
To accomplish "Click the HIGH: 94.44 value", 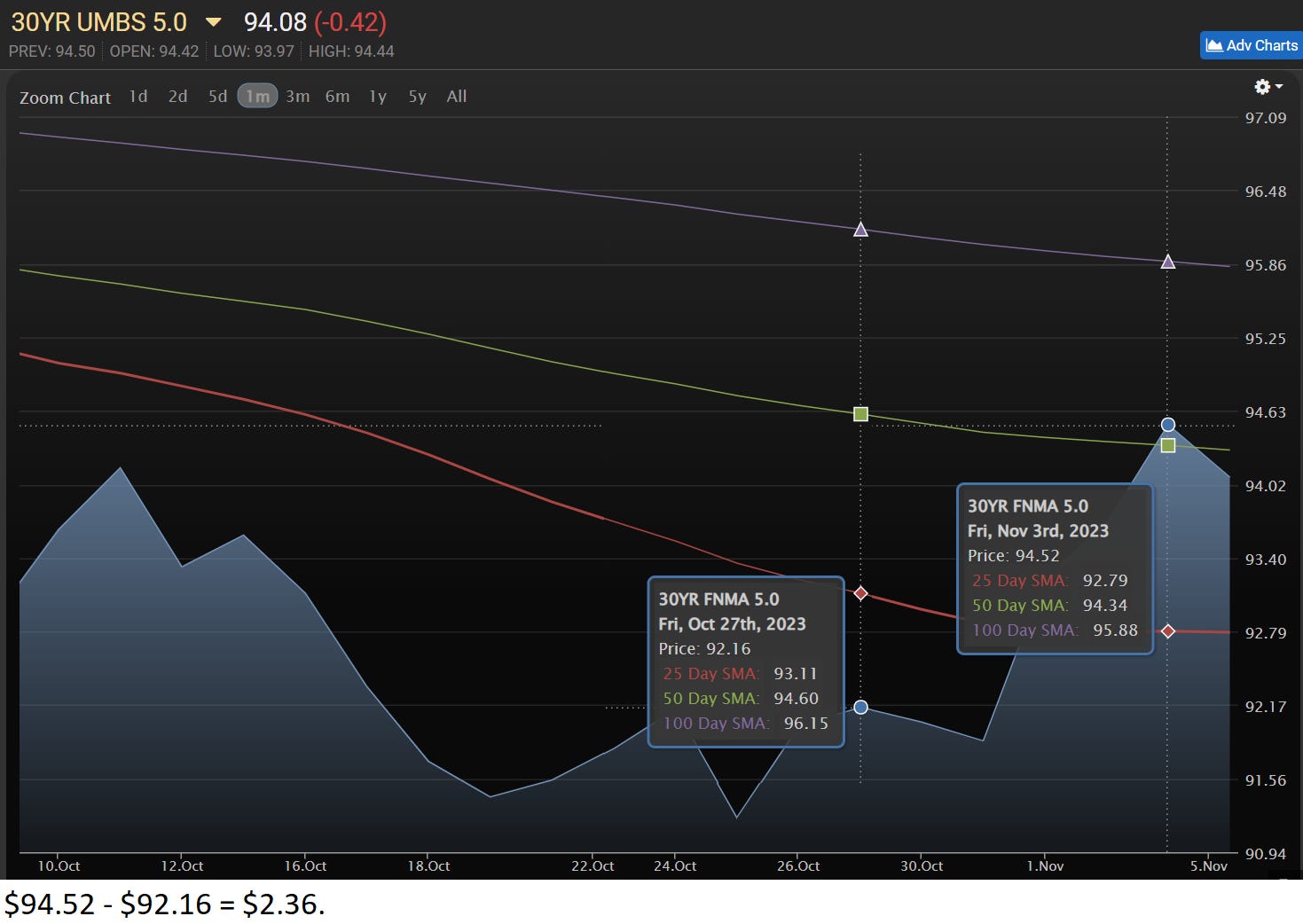I will pos(351,51).
